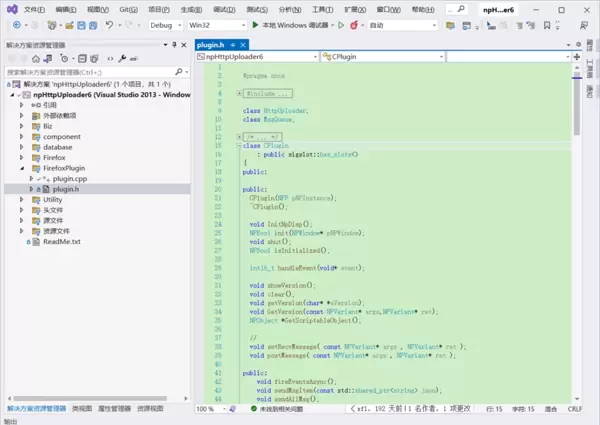Select the plugin.h file in tree
This screenshot has height=425, width=600.
[65, 188]
